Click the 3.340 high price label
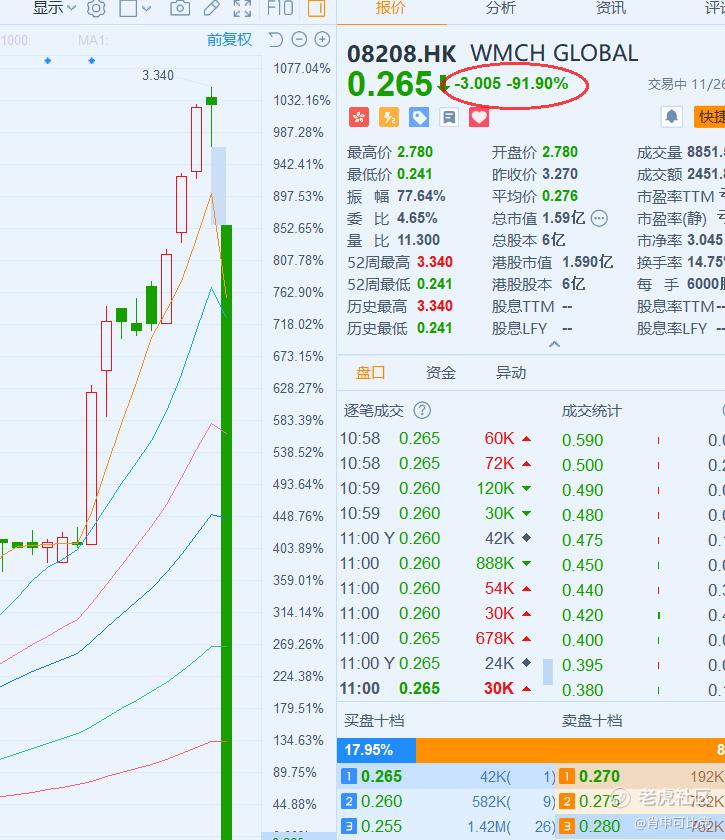The width and height of the screenshot is (725, 840). coord(158,76)
